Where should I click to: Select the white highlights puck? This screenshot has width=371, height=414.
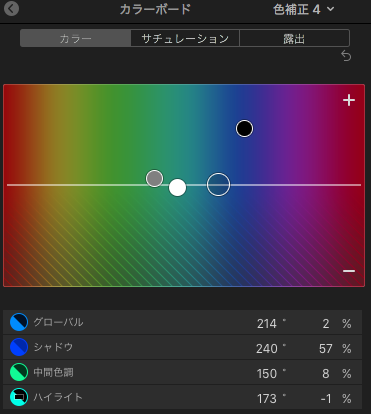coord(177,188)
